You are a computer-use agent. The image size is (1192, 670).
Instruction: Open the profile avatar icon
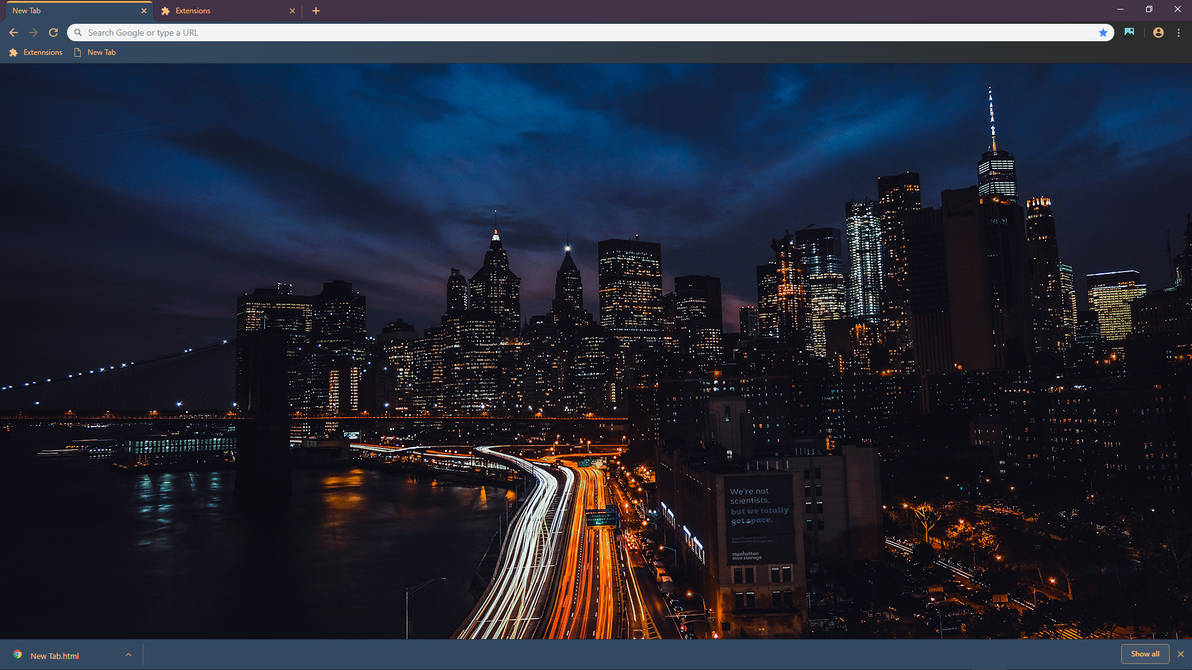[x=1157, y=32]
